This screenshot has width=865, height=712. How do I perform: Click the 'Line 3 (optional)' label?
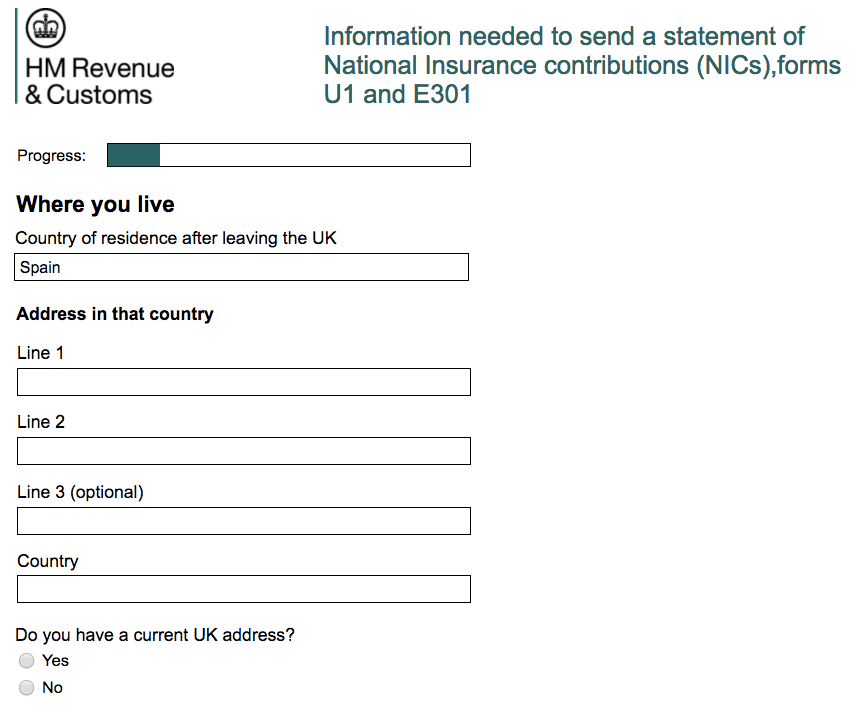pos(80,492)
